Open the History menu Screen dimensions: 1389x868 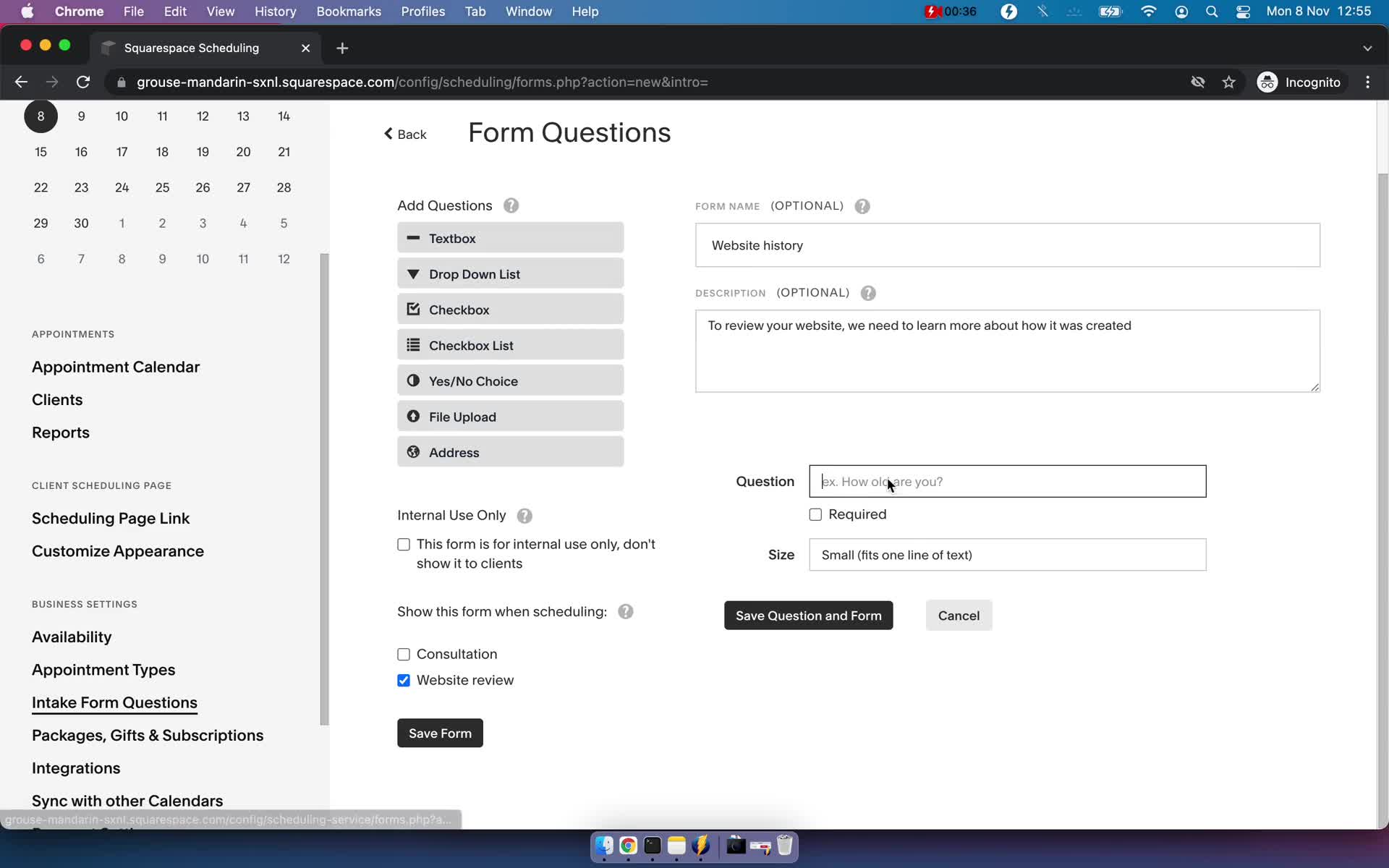[275, 12]
